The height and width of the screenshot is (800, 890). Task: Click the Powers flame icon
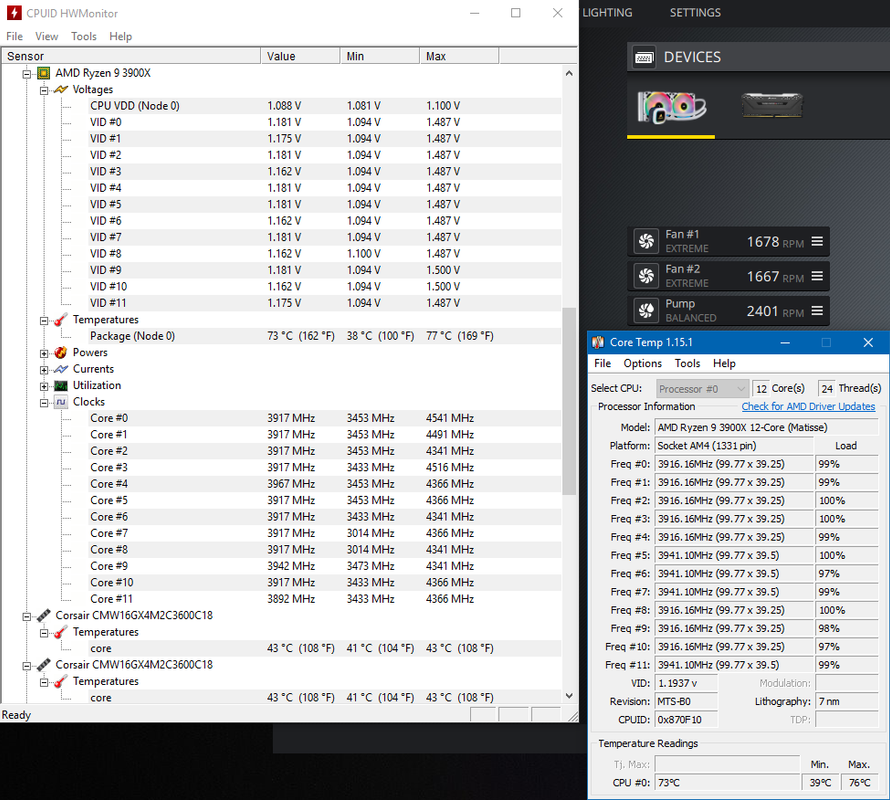click(61, 353)
